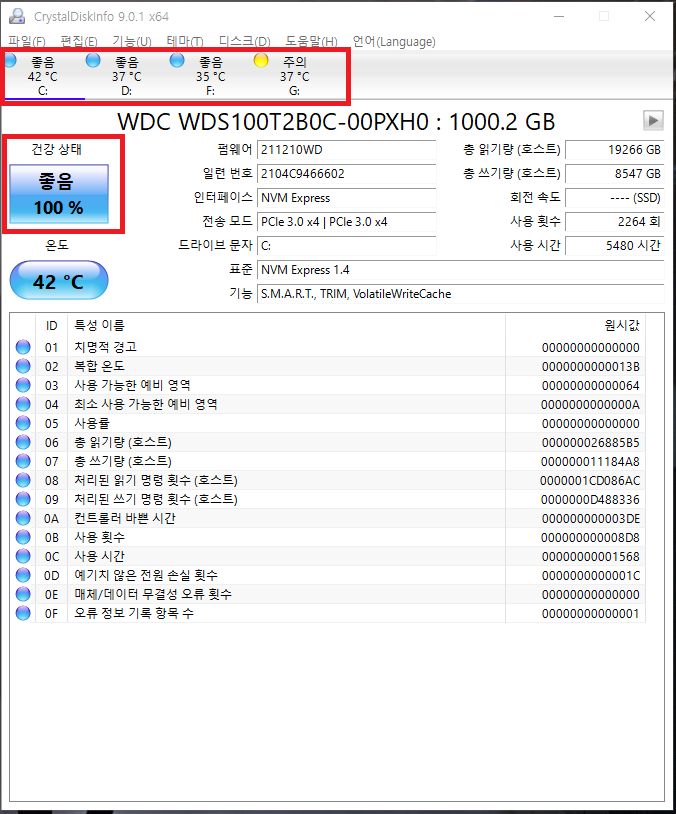Click the 회전 속도 value ---- (SSD)
This screenshot has width=676, height=814.
pos(615,198)
